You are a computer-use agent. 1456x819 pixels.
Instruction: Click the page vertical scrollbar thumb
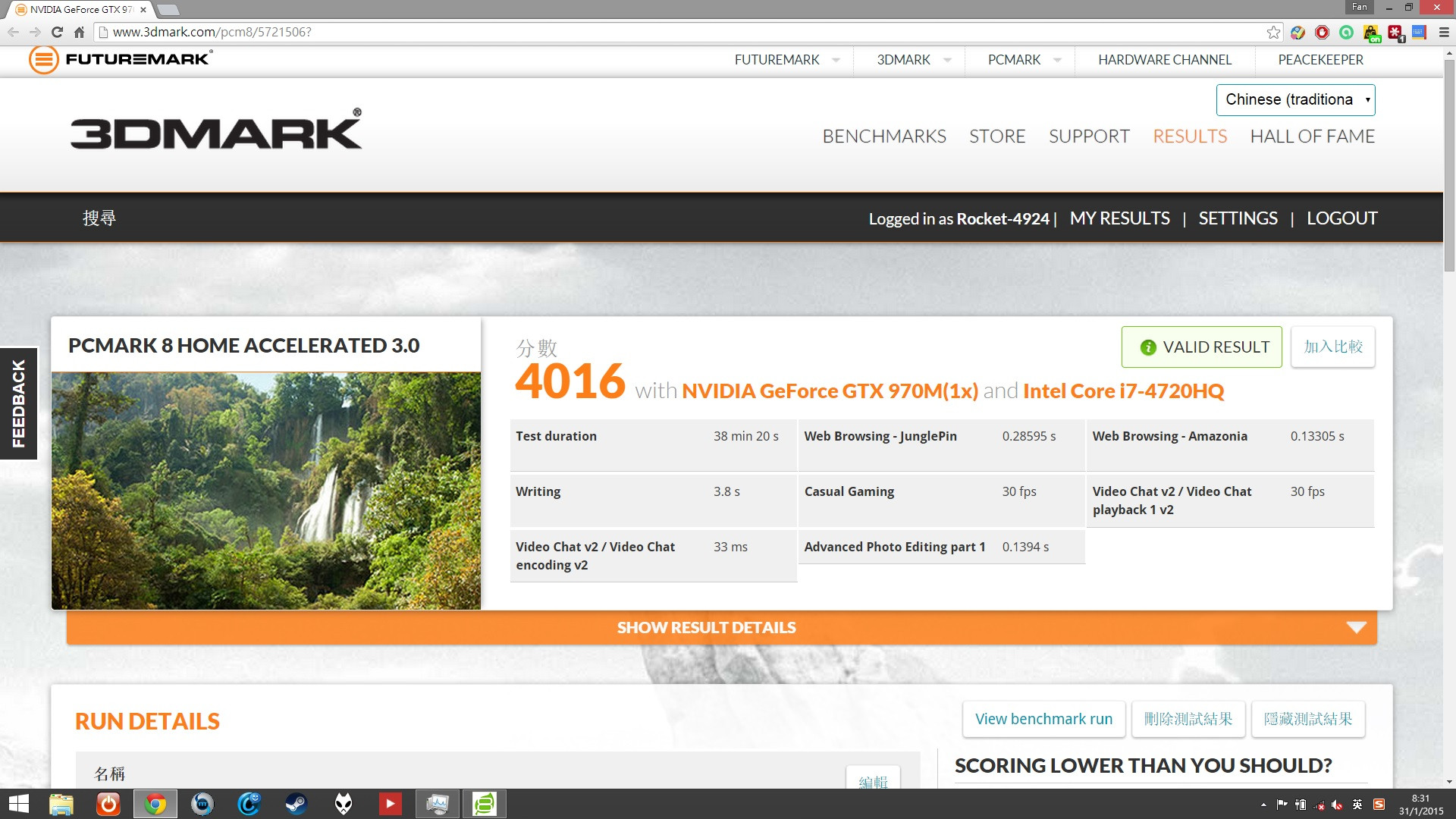[x=1449, y=165]
